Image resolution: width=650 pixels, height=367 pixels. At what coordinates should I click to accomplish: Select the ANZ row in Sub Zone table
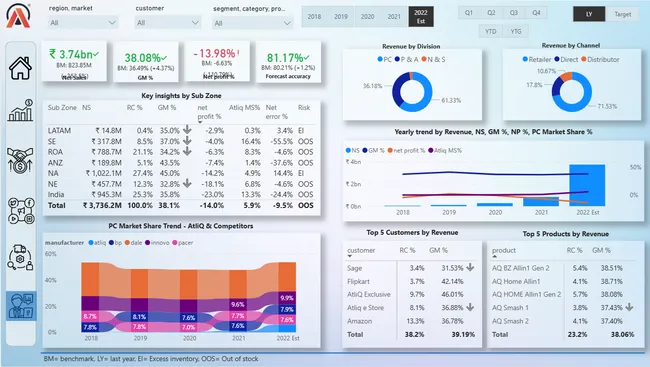point(181,163)
